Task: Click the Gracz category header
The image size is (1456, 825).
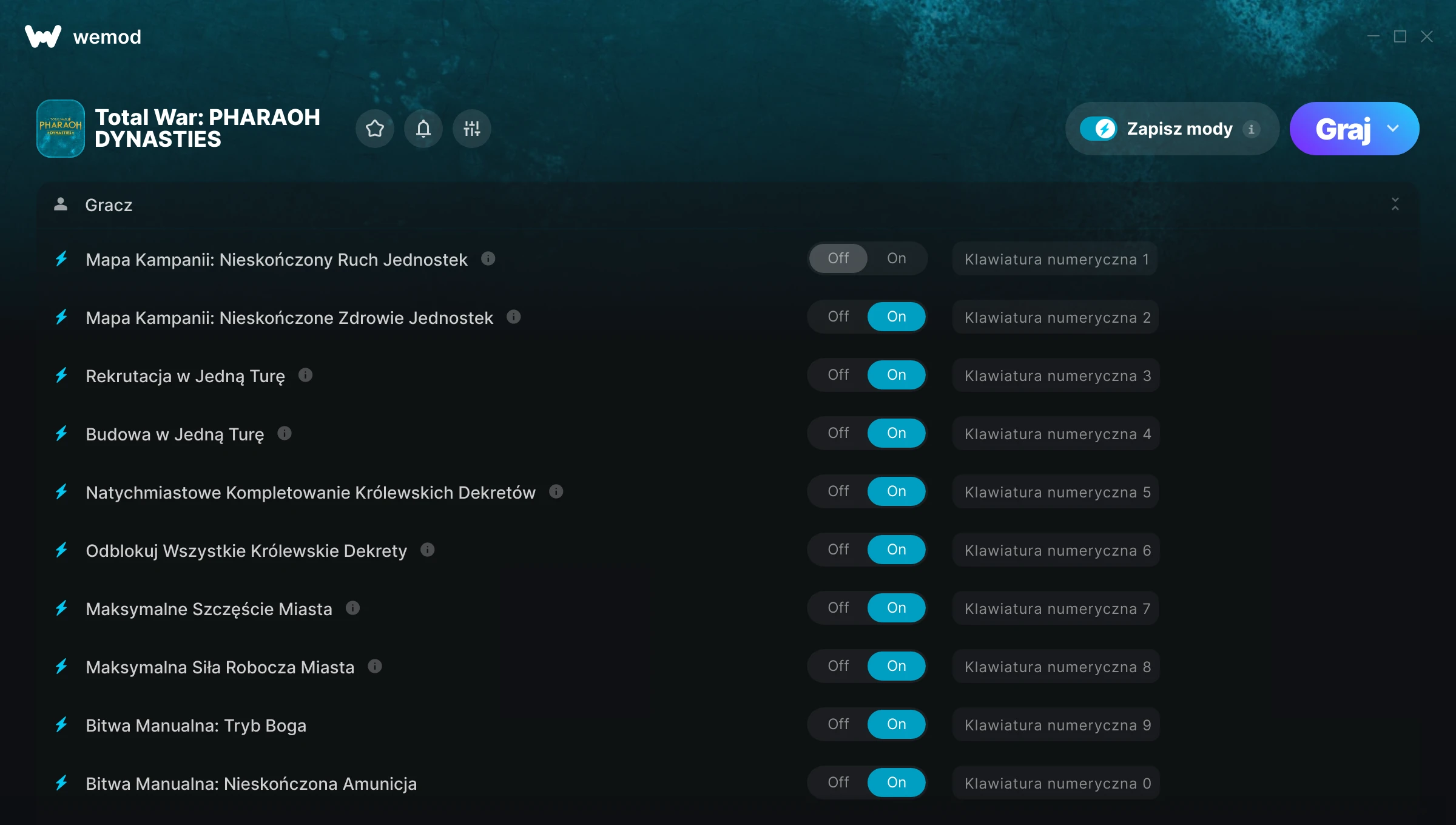Action: click(109, 205)
